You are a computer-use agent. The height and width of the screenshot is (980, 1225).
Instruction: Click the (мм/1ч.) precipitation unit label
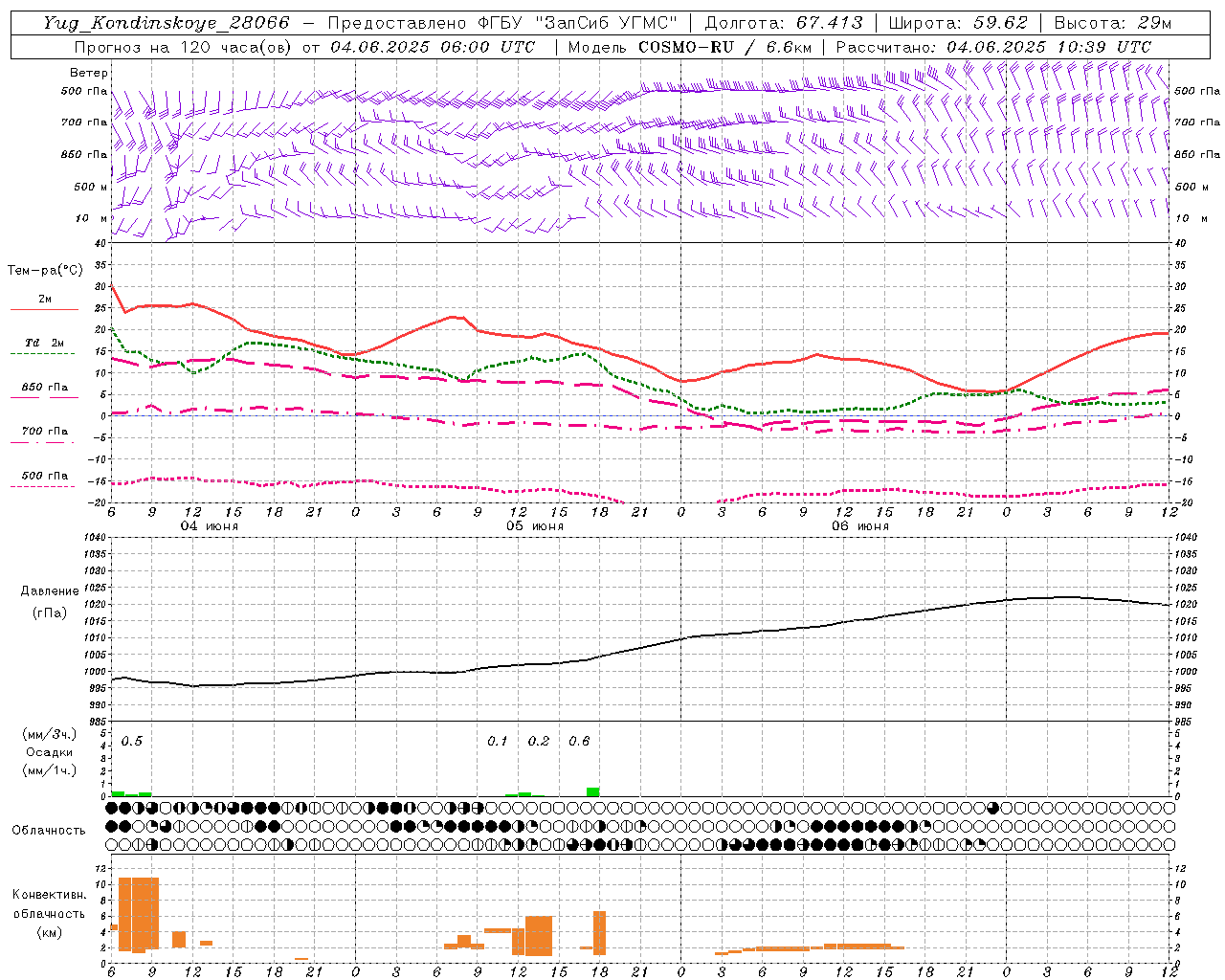pos(50,769)
